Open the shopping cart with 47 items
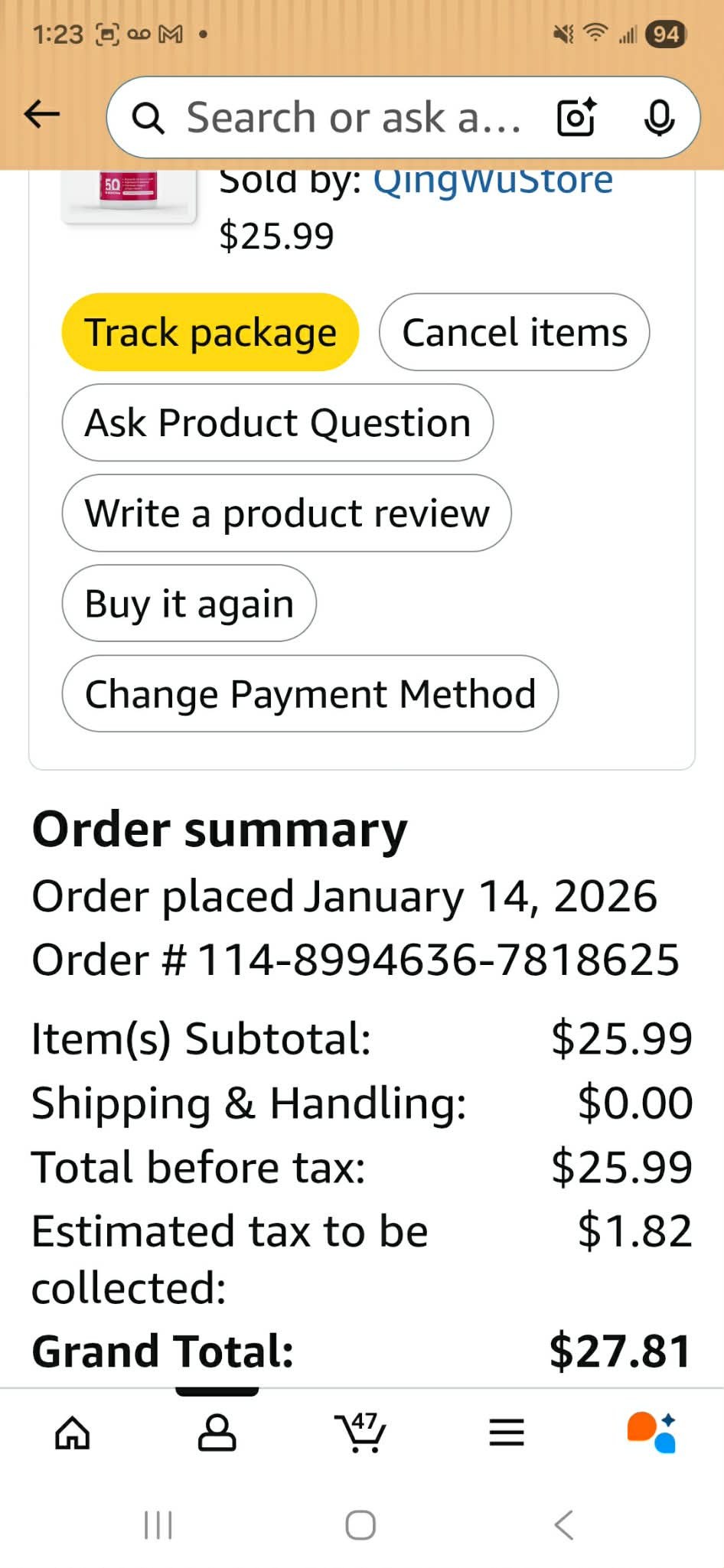Viewport: 724px width, 1568px height. pyautogui.click(x=360, y=1433)
